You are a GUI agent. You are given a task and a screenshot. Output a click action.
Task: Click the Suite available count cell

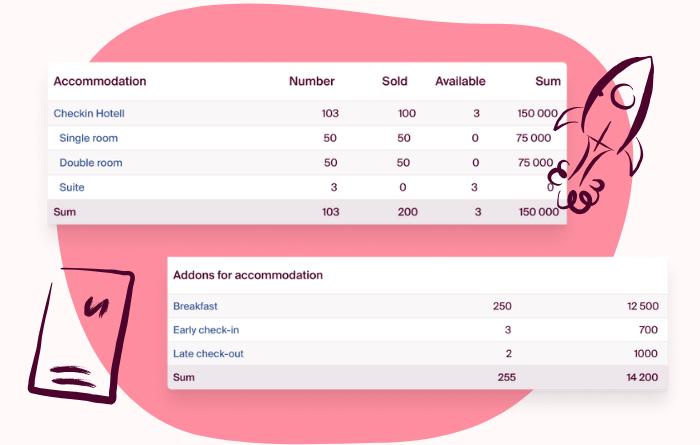474,187
